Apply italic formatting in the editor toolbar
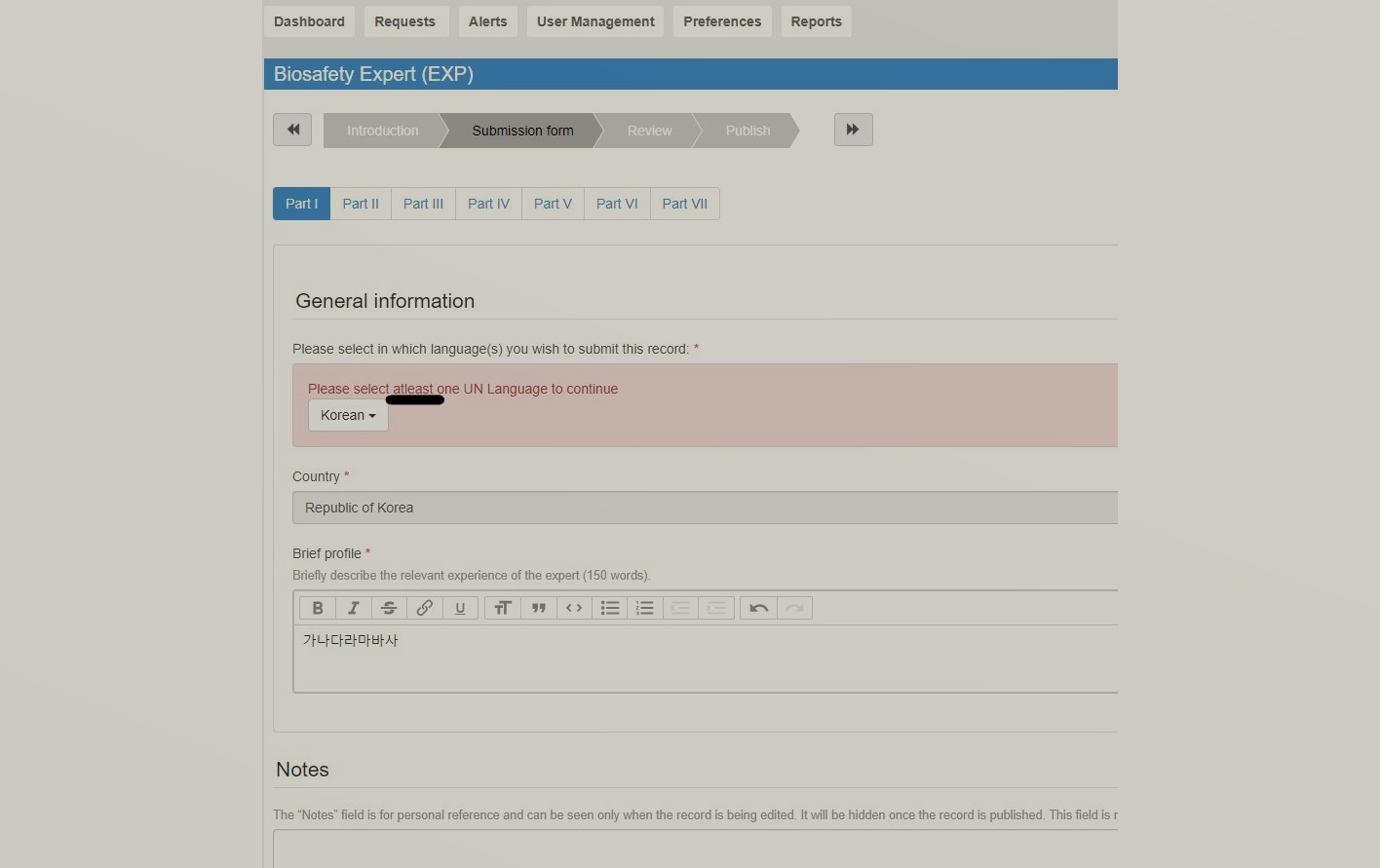1380x868 pixels. coord(354,608)
